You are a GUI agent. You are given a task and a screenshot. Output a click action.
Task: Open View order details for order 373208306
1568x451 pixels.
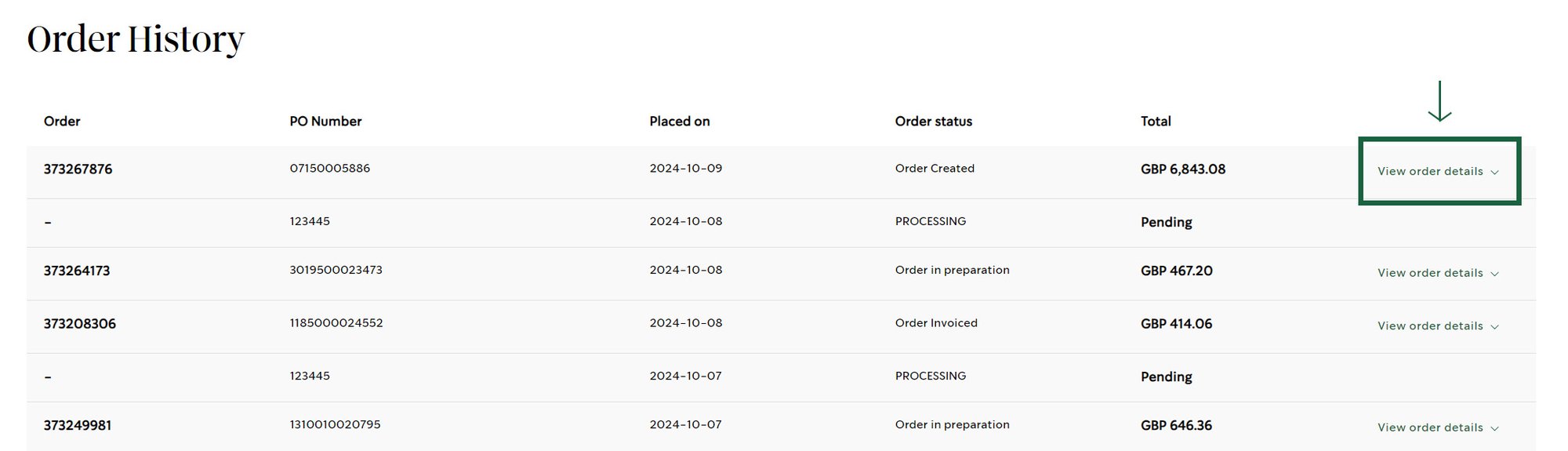point(1438,326)
